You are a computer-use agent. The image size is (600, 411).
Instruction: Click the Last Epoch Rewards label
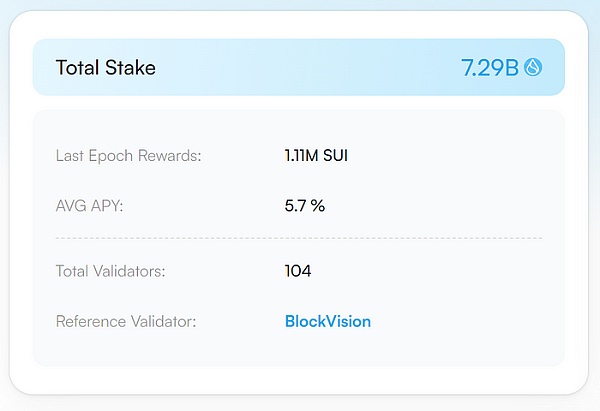129,156
